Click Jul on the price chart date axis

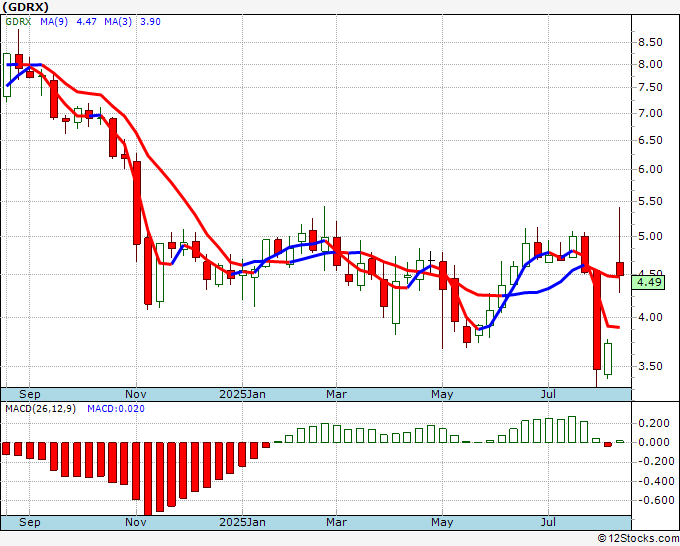point(549,394)
